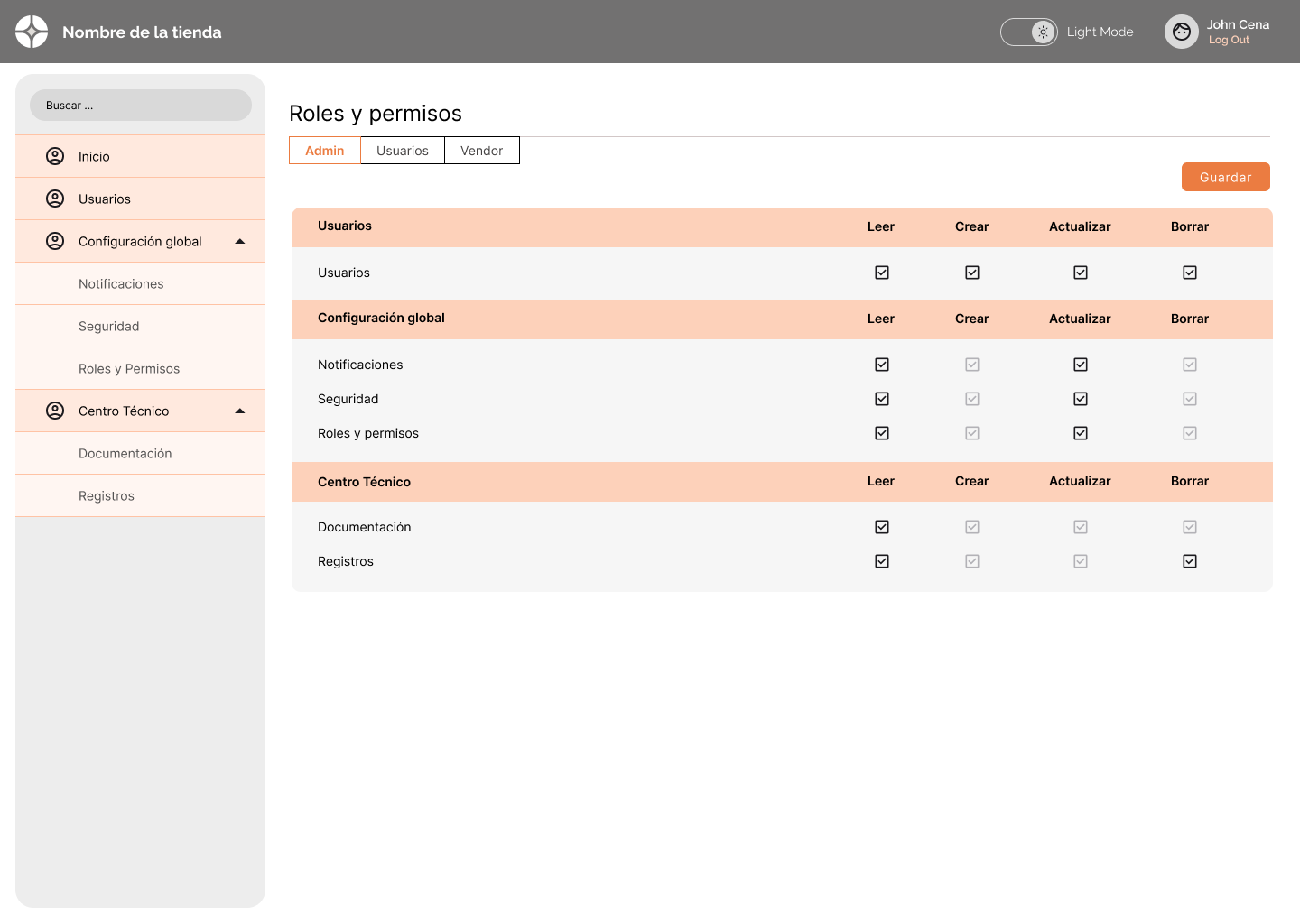Viewport: 1300px width, 924px height.
Task: Enable Crear checkbox for Notificaciones
Action: click(x=972, y=365)
